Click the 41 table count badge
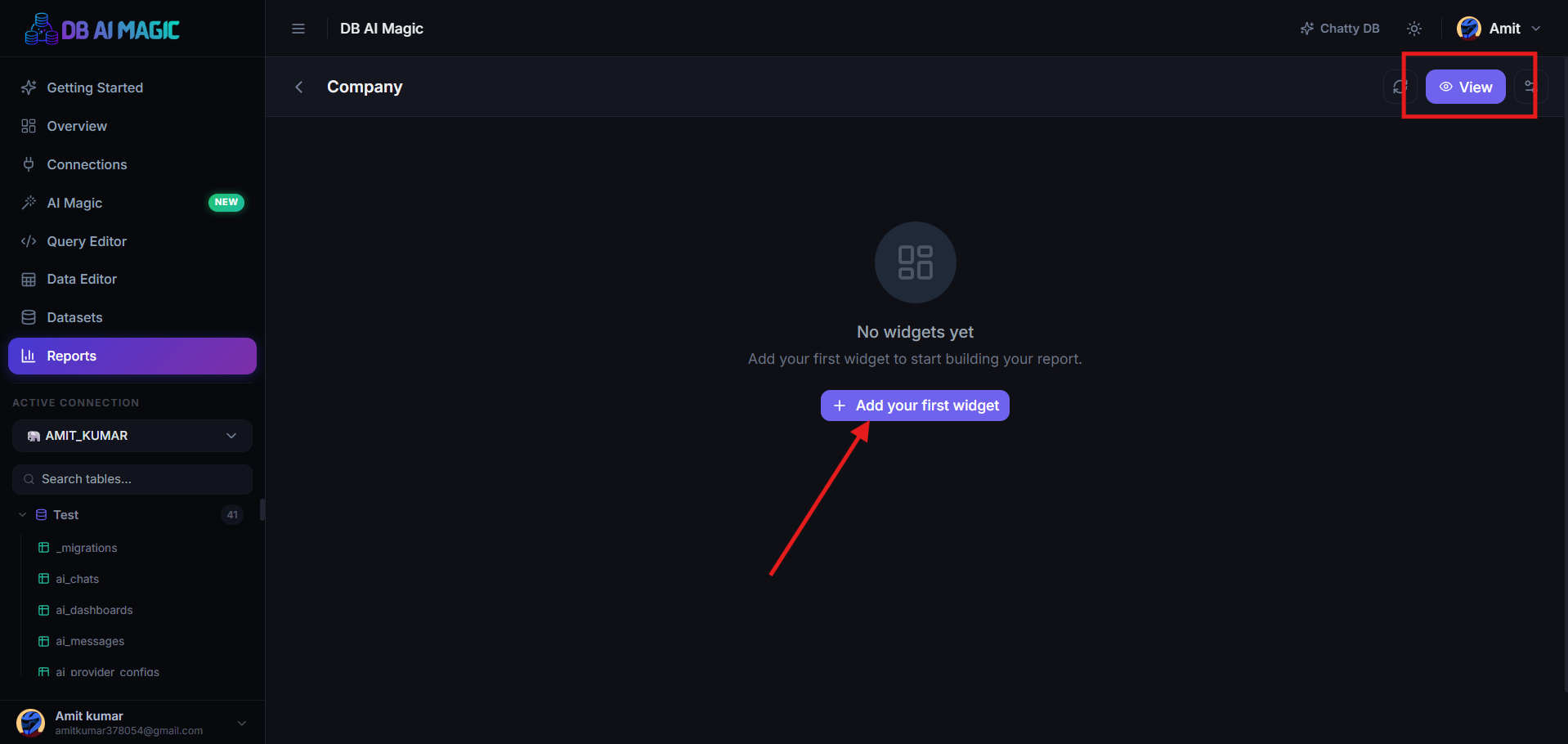Image resolution: width=1568 pixels, height=744 pixels. [x=232, y=515]
